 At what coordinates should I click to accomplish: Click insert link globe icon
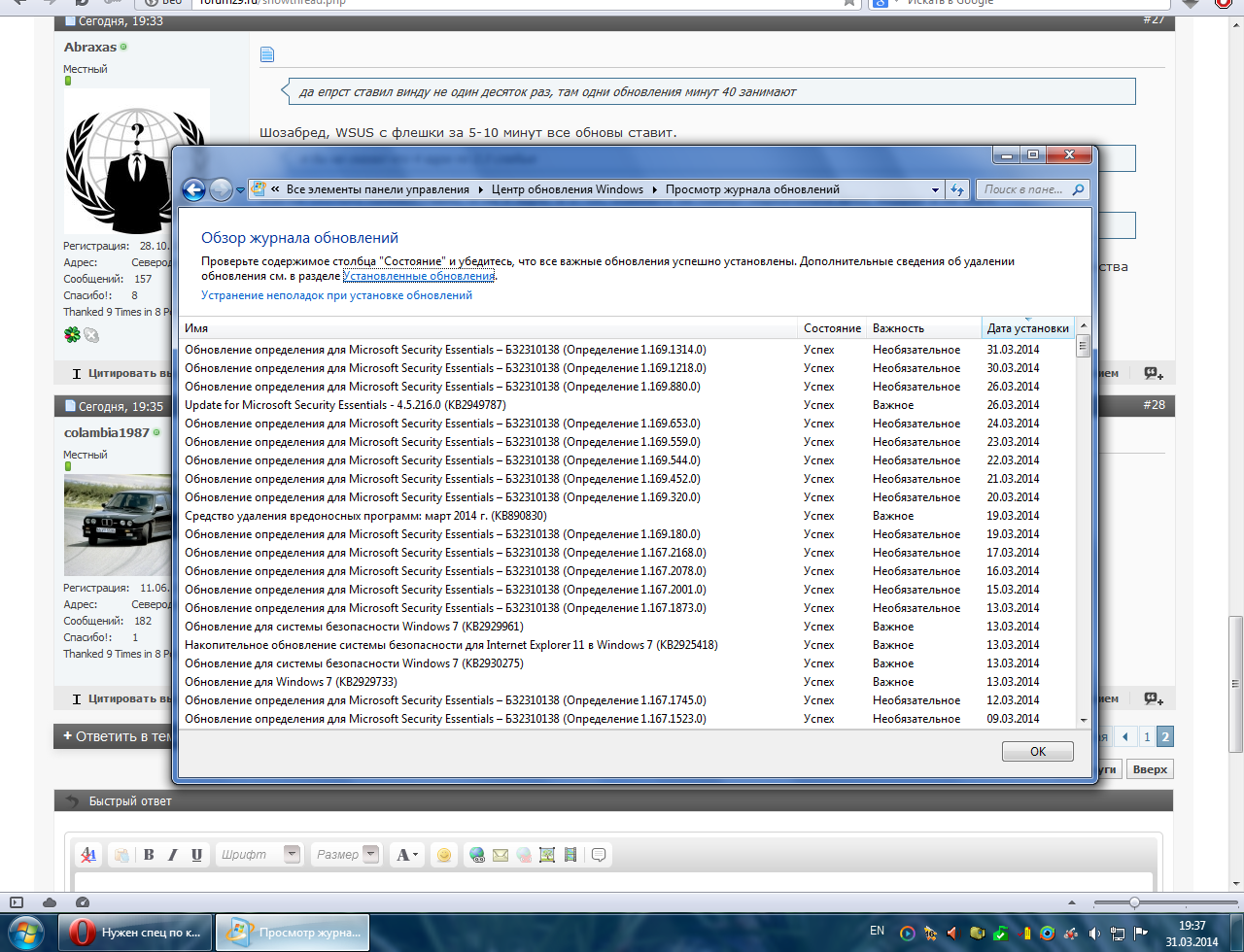coord(477,855)
